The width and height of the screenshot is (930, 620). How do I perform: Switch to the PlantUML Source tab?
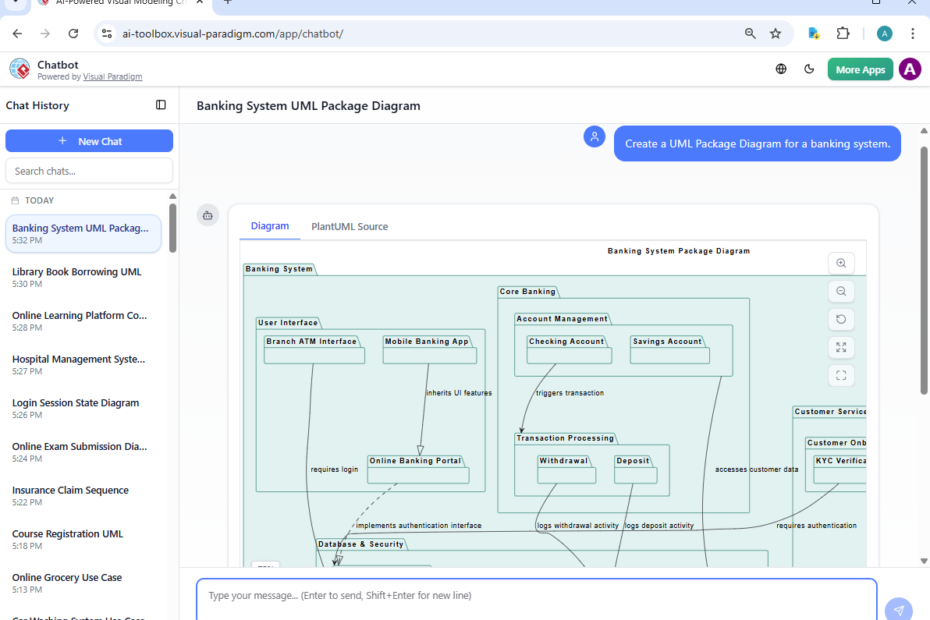coord(349,226)
